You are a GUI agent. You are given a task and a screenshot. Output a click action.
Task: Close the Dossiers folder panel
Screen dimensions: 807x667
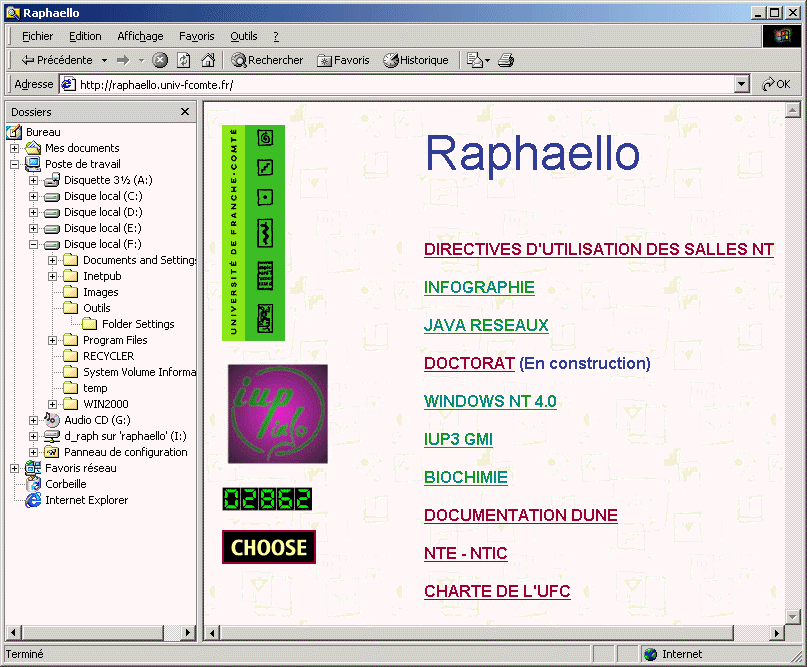click(185, 112)
